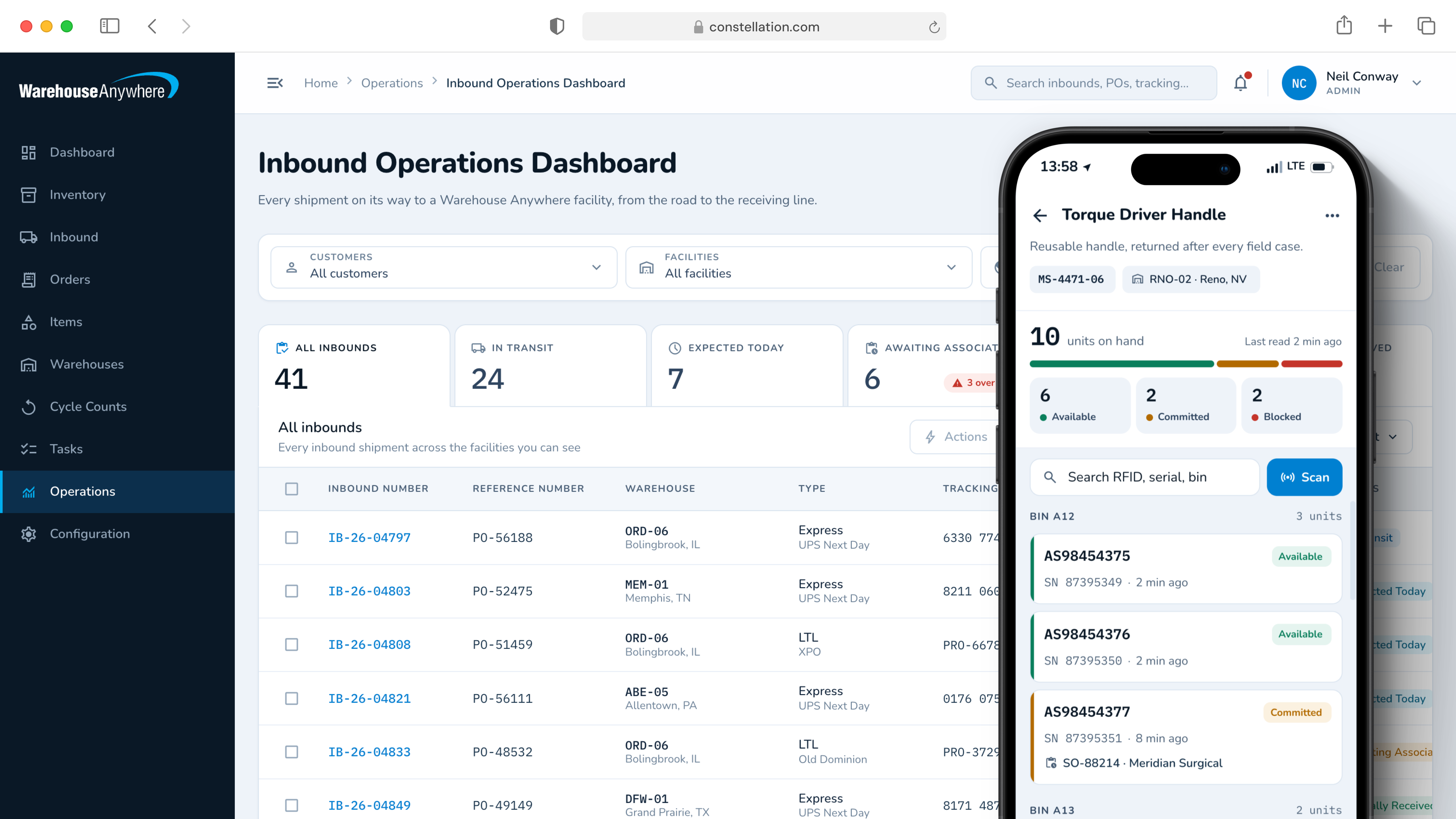The image size is (1456, 819).
Task: Check the IB-26-04833 row checkbox
Action: click(x=292, y=752)
